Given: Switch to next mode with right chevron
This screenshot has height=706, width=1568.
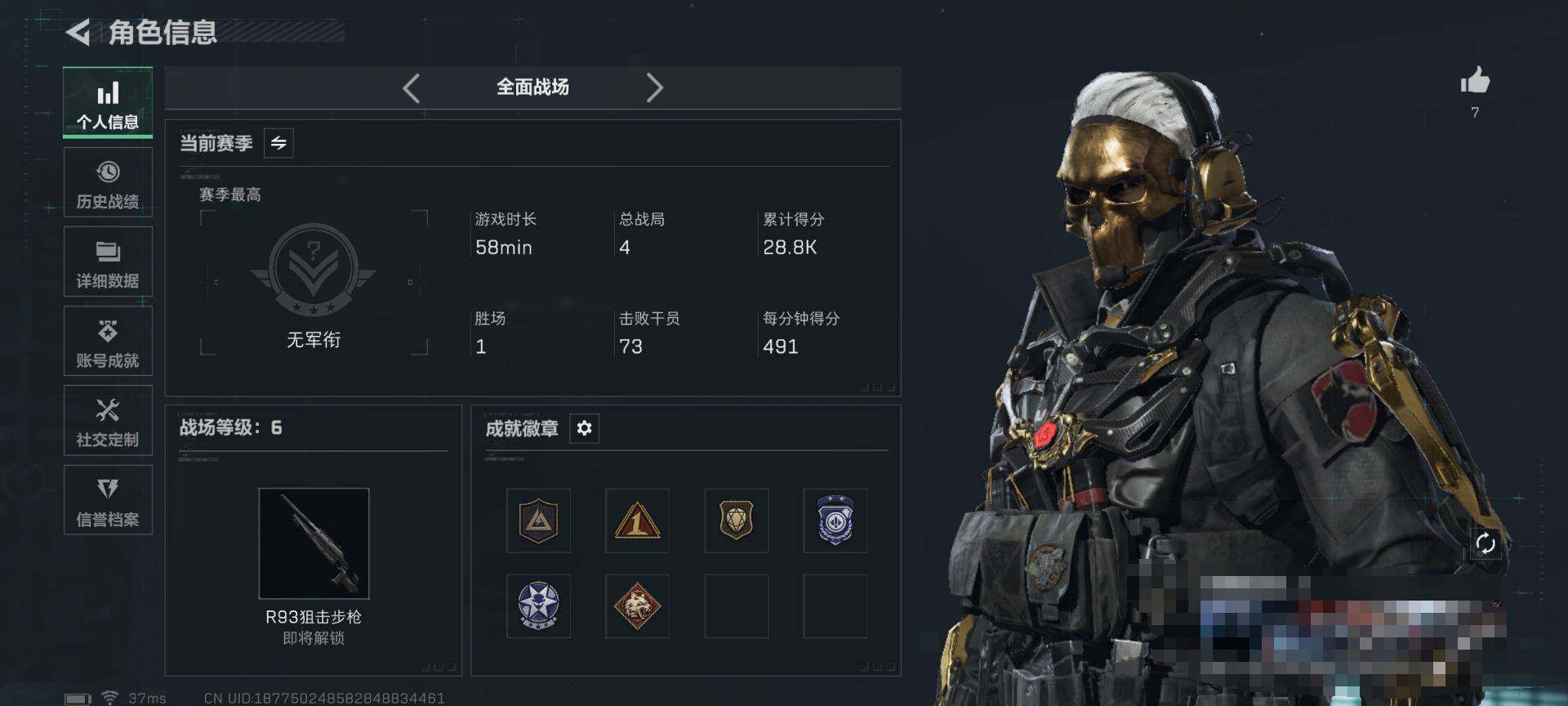Looking at the screenshot, I should tap(654, 87).
